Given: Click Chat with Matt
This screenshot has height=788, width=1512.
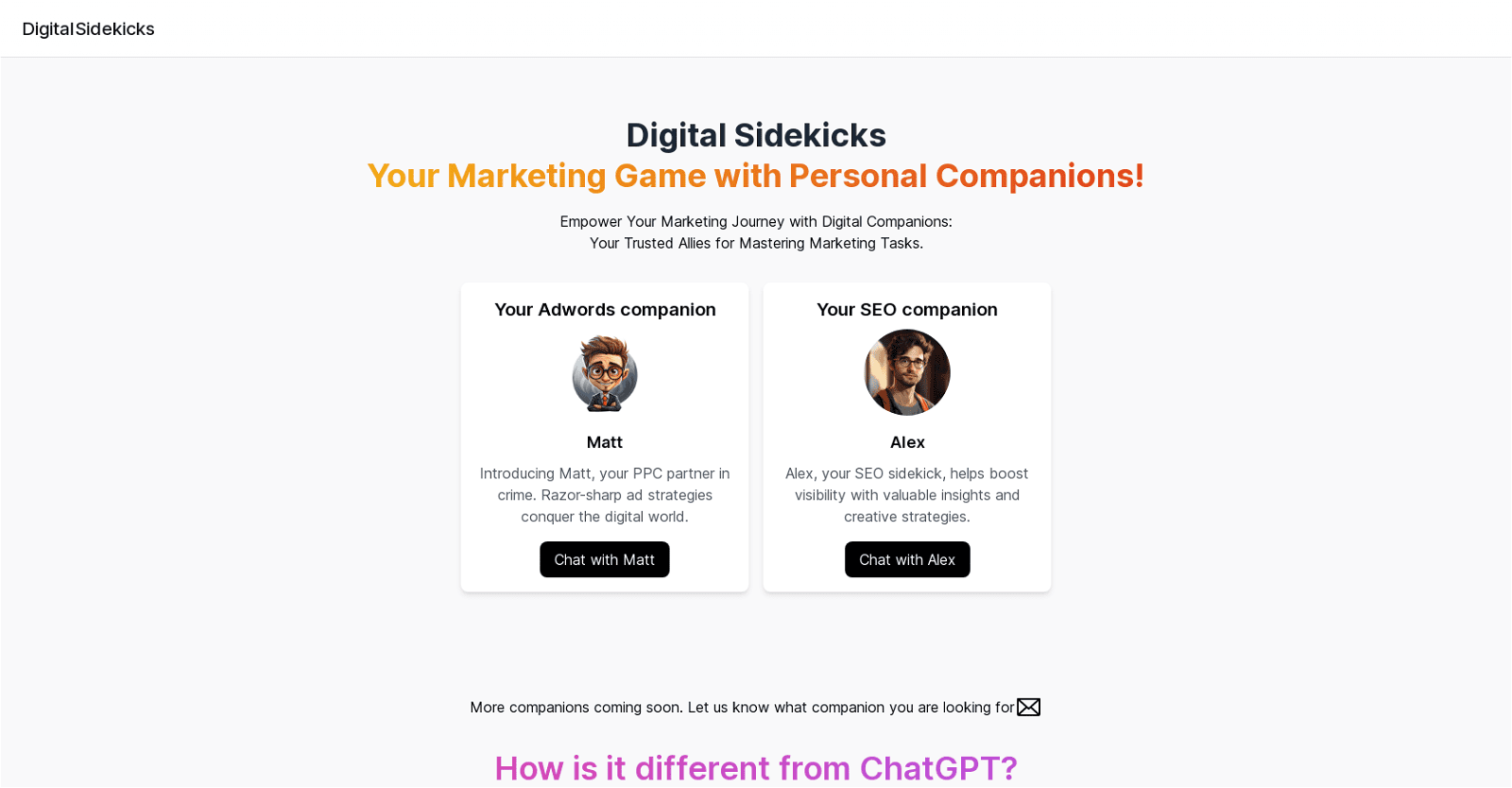Looking at the screenshot, I should point(604,559).
